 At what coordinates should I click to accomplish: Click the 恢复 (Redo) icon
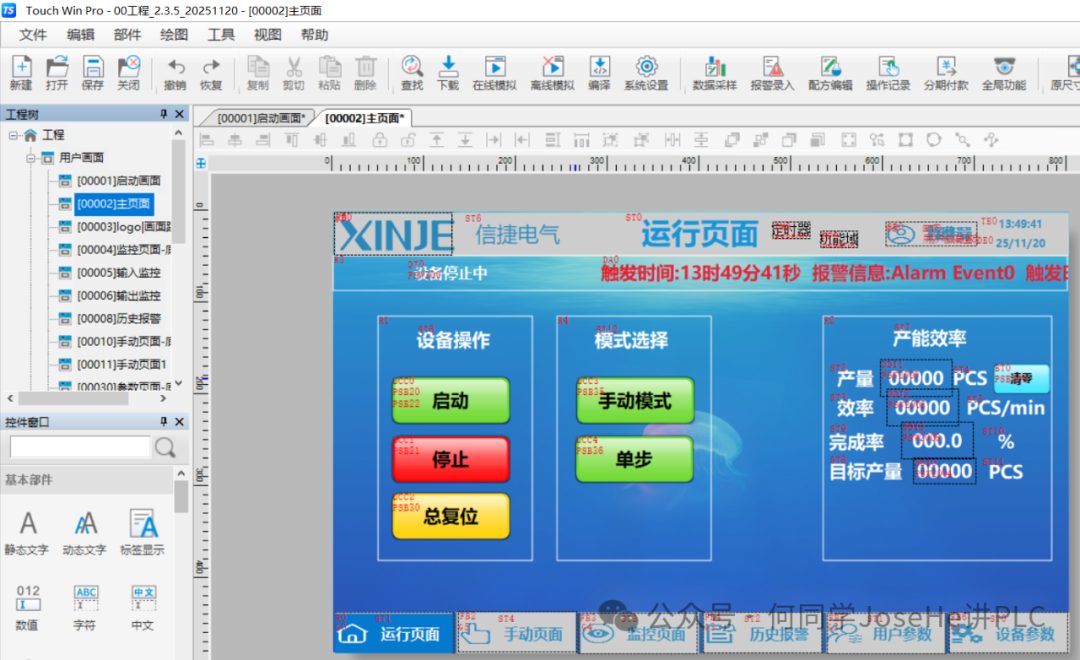click(x=211, y=73)
